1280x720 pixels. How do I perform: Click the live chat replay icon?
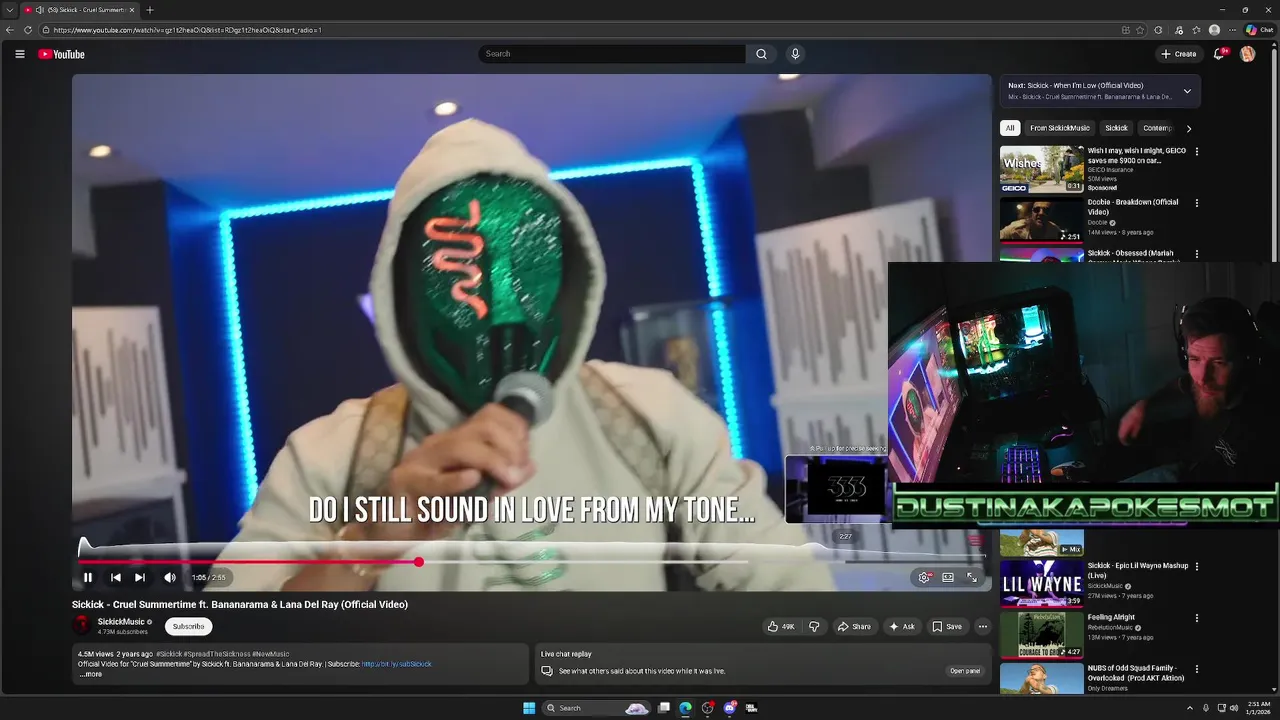pyautogui.click(x=547, y=671)
